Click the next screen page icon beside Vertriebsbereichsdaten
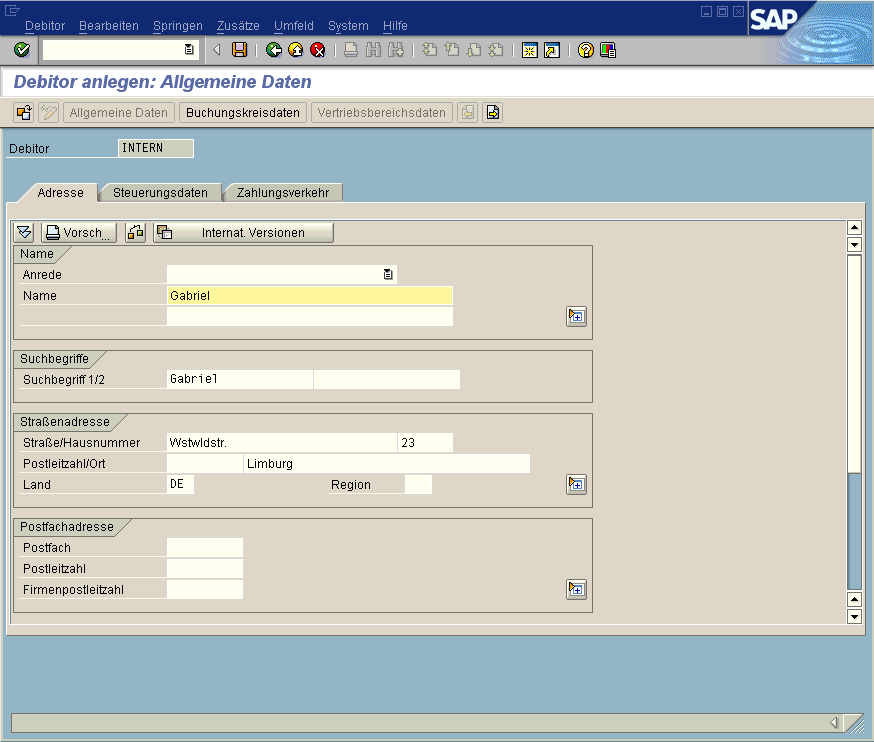Image resolution: width=874 pixels, height=742 pixels. 493,113
